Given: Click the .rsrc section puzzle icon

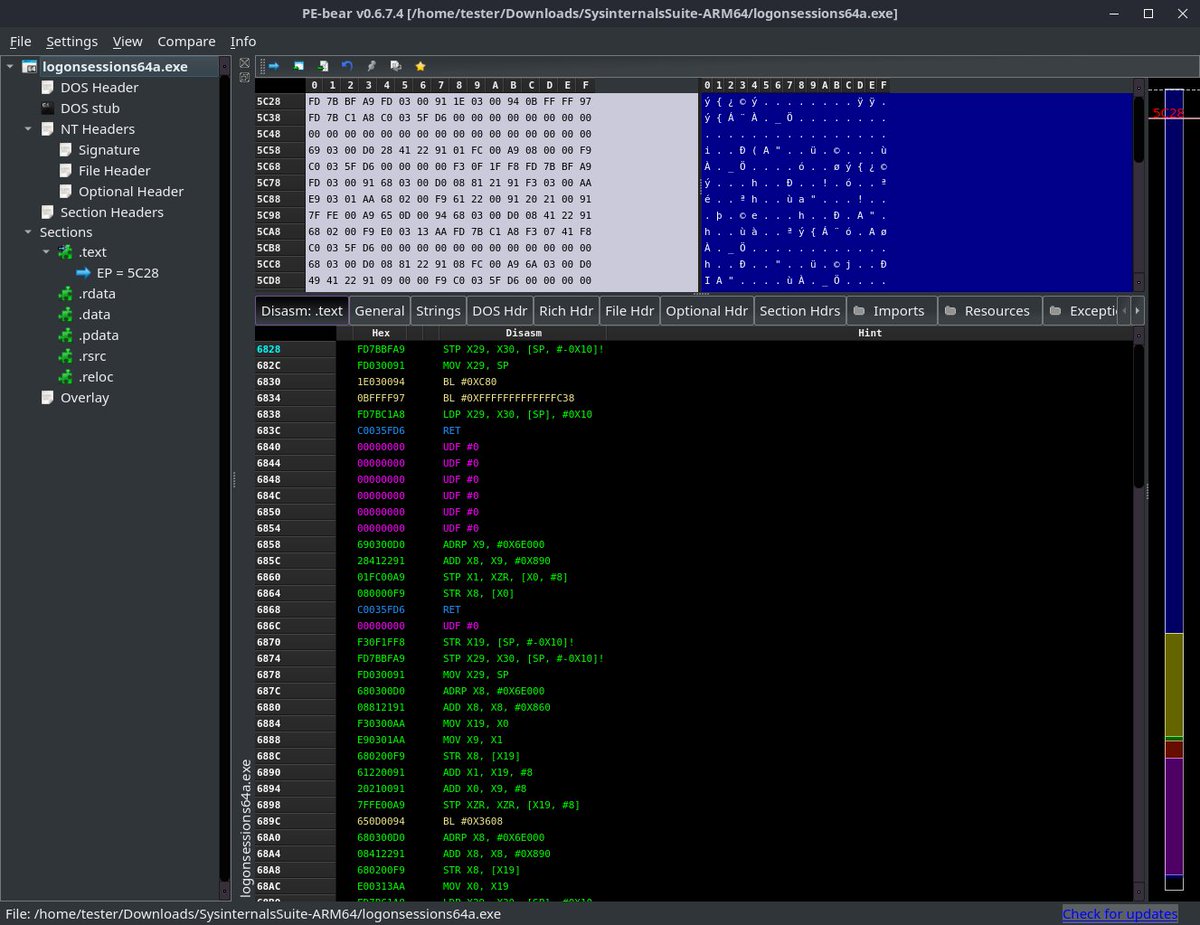Looking at the screenshot, I should coord(66,356).
